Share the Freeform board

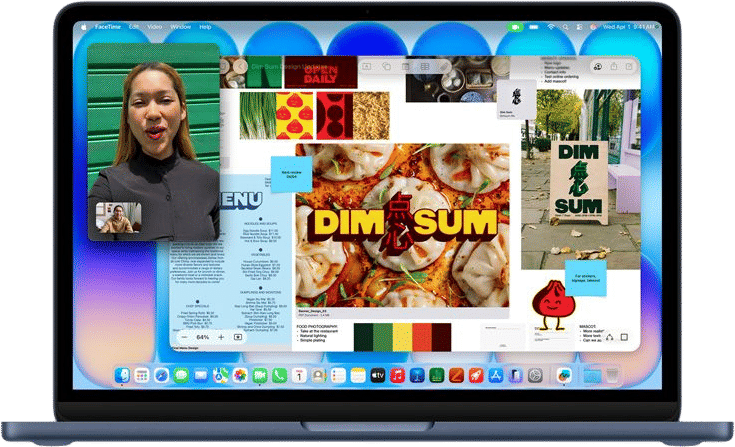coord(614,67)
